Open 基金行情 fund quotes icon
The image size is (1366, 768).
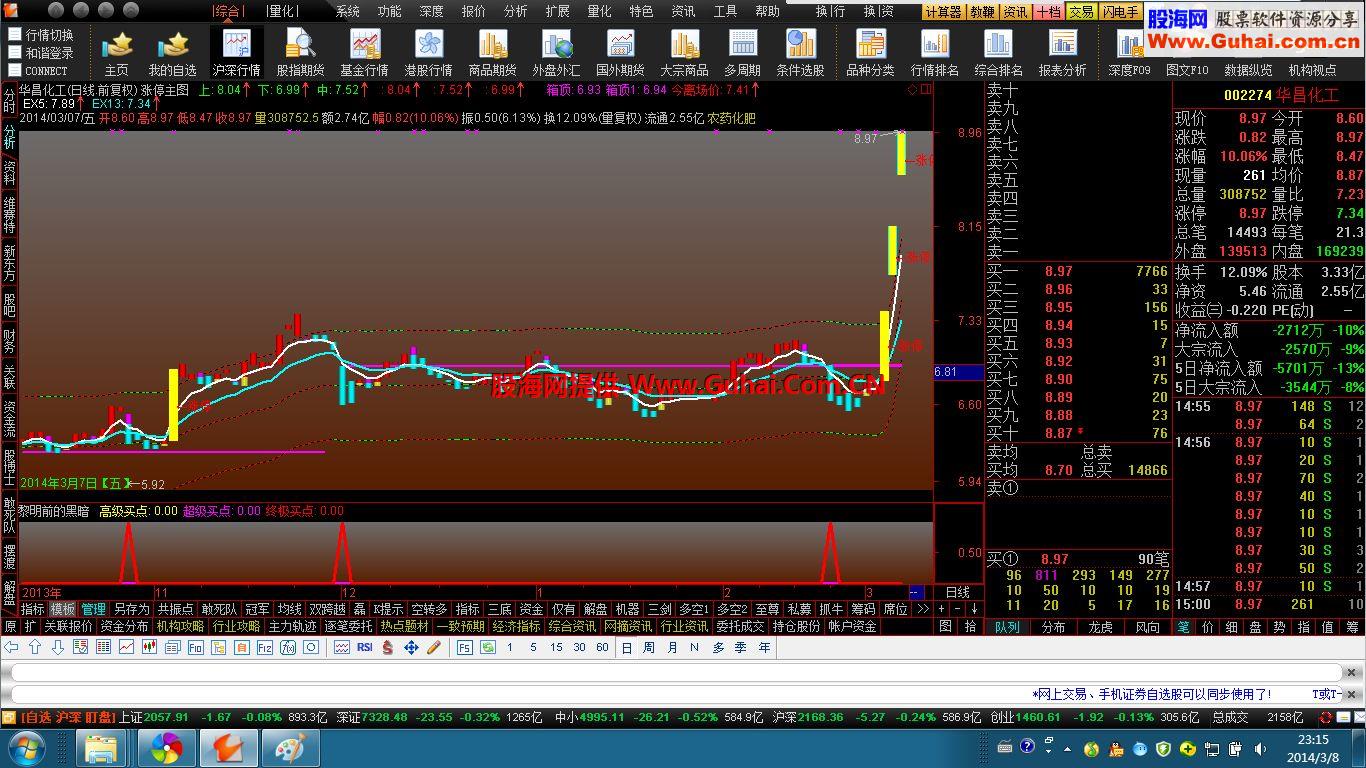[x=364, y=52]
